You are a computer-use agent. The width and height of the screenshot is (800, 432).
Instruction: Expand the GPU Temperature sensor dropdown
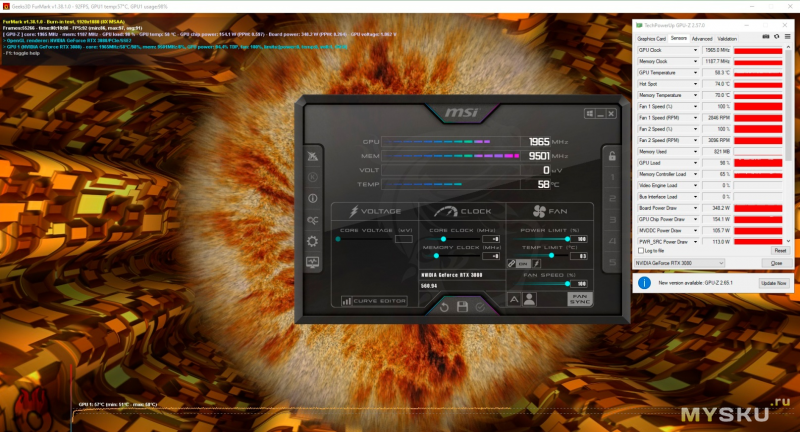pyautogui.click(x=695, y=72)
